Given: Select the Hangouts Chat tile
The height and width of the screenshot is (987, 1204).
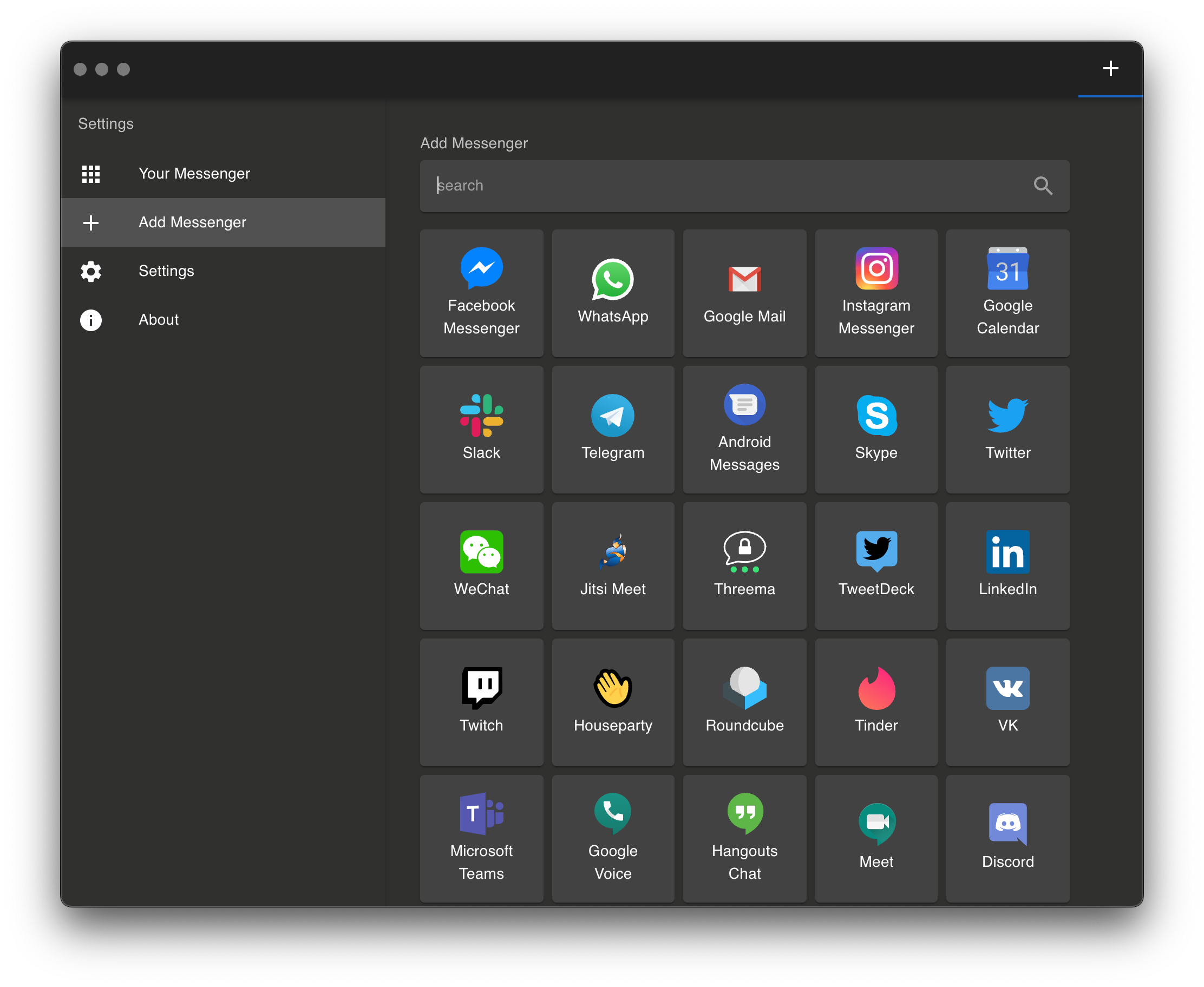Looking at the screenshot, I should 744,839.
